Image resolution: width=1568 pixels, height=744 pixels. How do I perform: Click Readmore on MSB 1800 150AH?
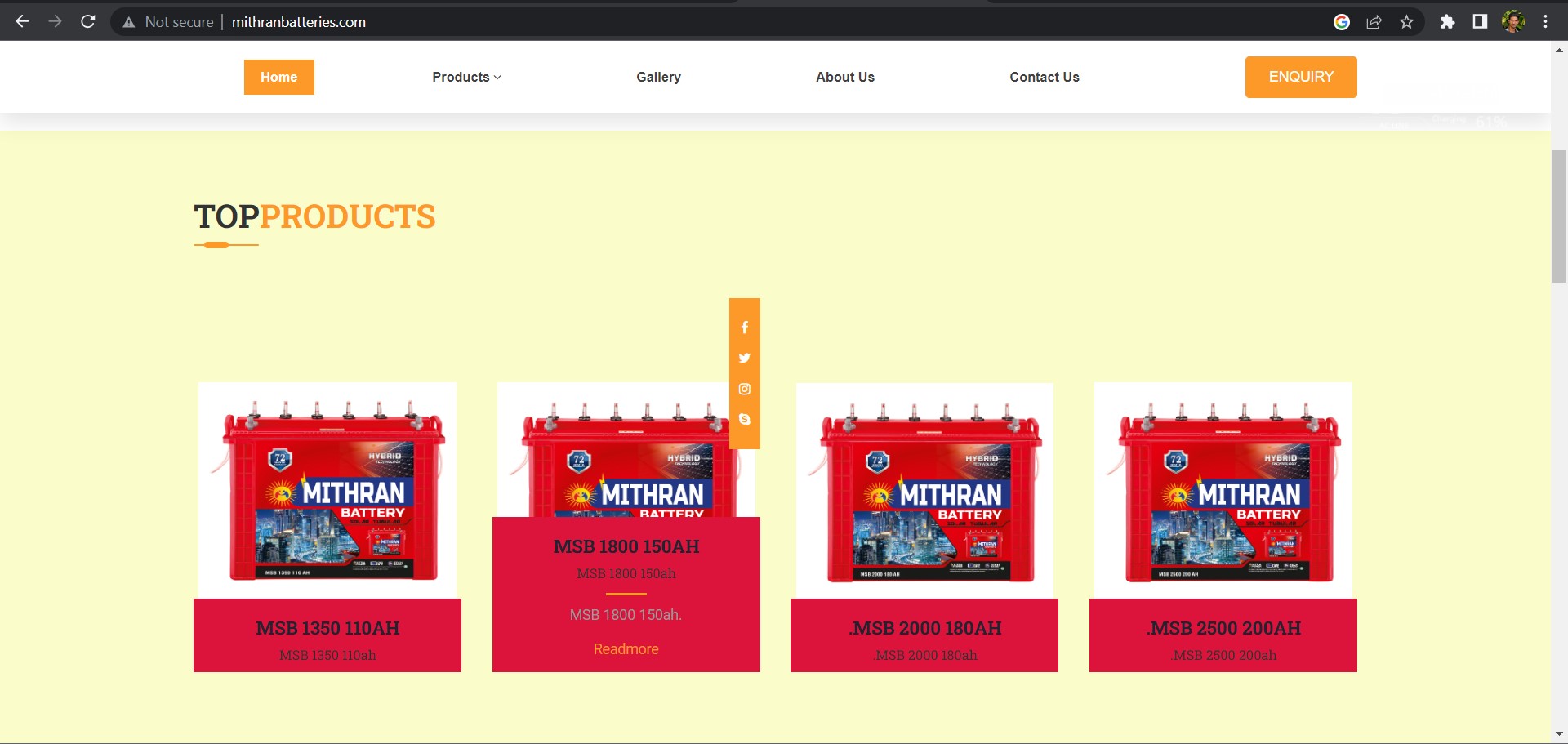click(626, 649)
